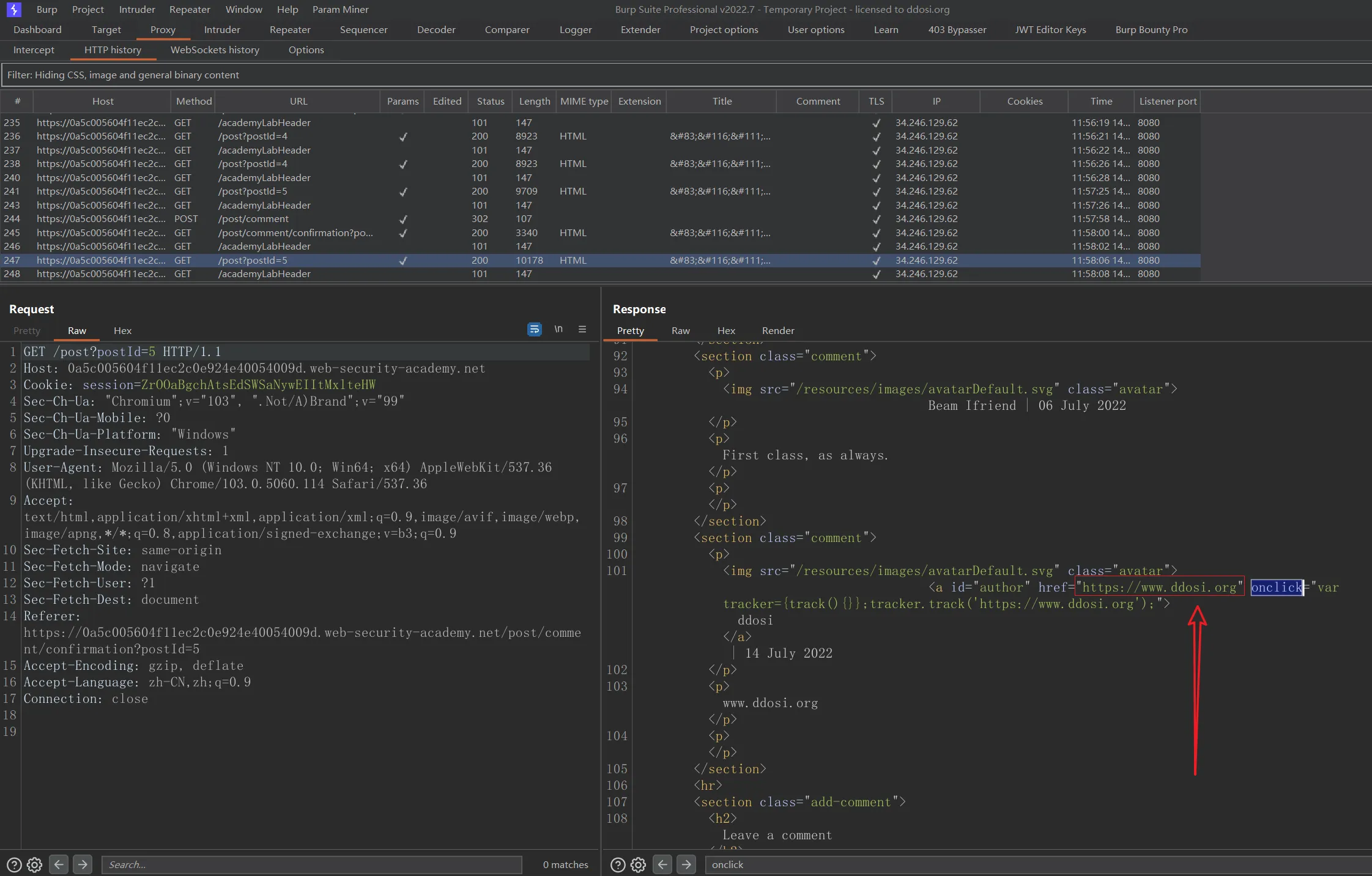Screen dimensions: 1372x876
Task: Open the Burp menu
Action: coord(46,9)
